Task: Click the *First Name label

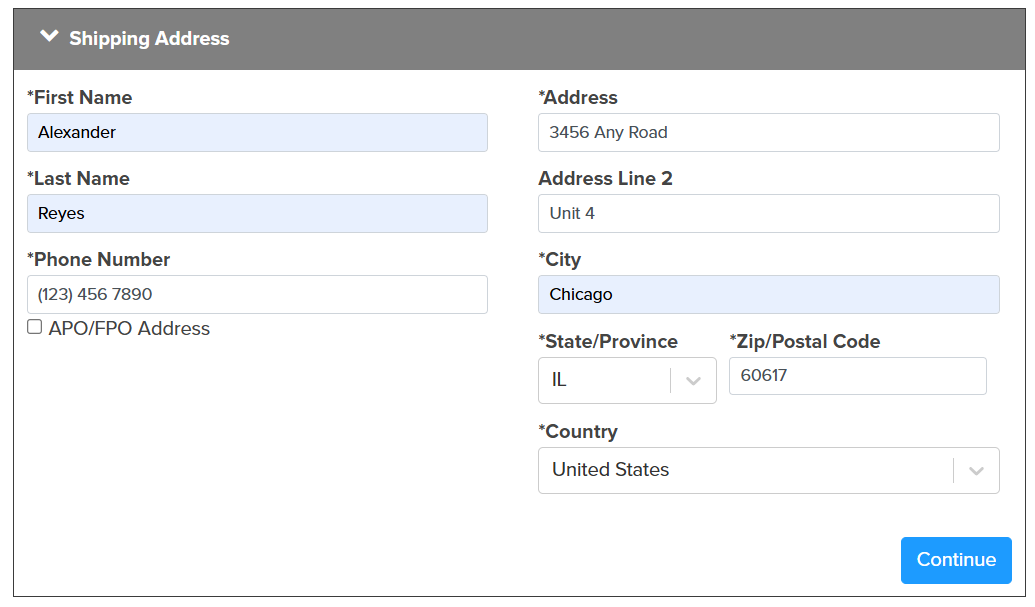Action: tap(79, 98)
